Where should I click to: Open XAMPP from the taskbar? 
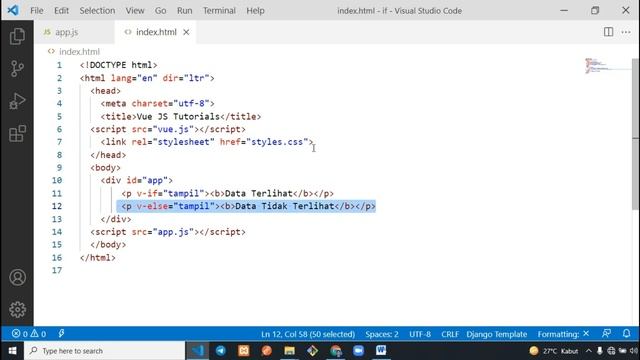point(244,351)
